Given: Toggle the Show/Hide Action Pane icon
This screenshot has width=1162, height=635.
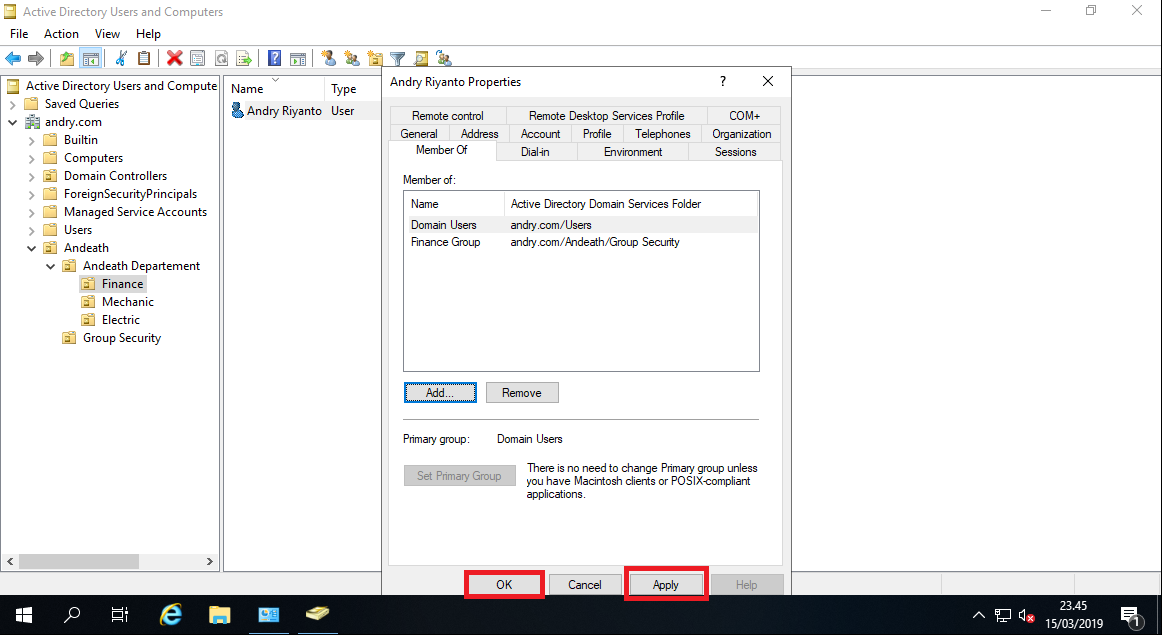Looking at the screenshot, I should 298,59.
